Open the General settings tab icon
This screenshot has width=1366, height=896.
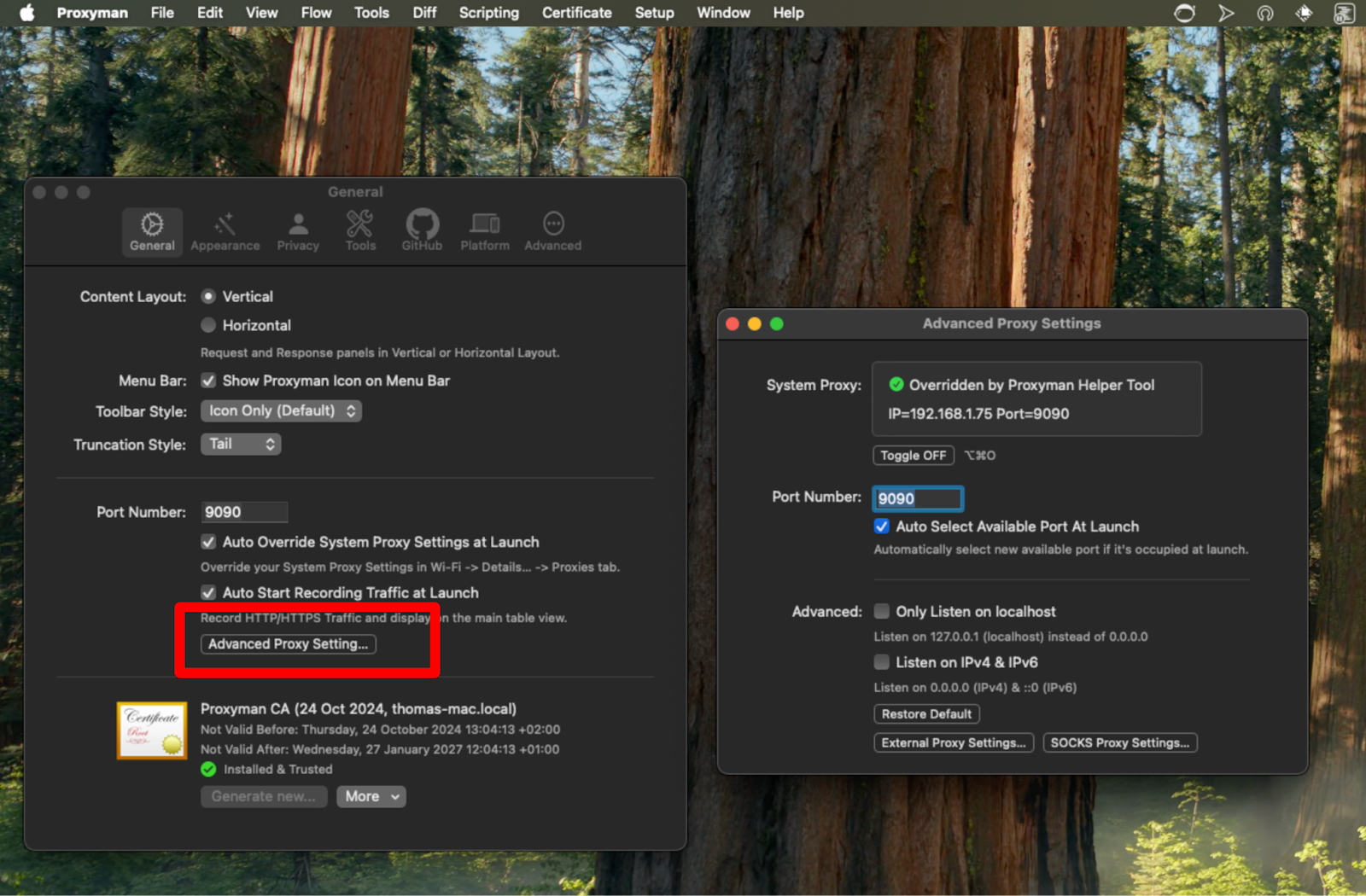tap(152, 230)
